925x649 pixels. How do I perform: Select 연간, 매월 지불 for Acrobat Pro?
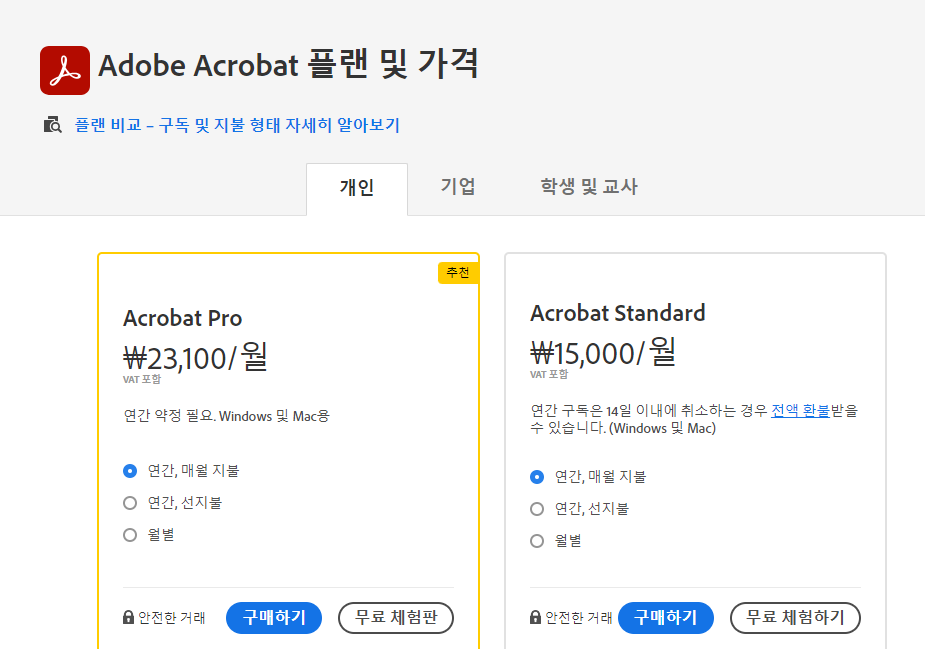tap(130, 471)
